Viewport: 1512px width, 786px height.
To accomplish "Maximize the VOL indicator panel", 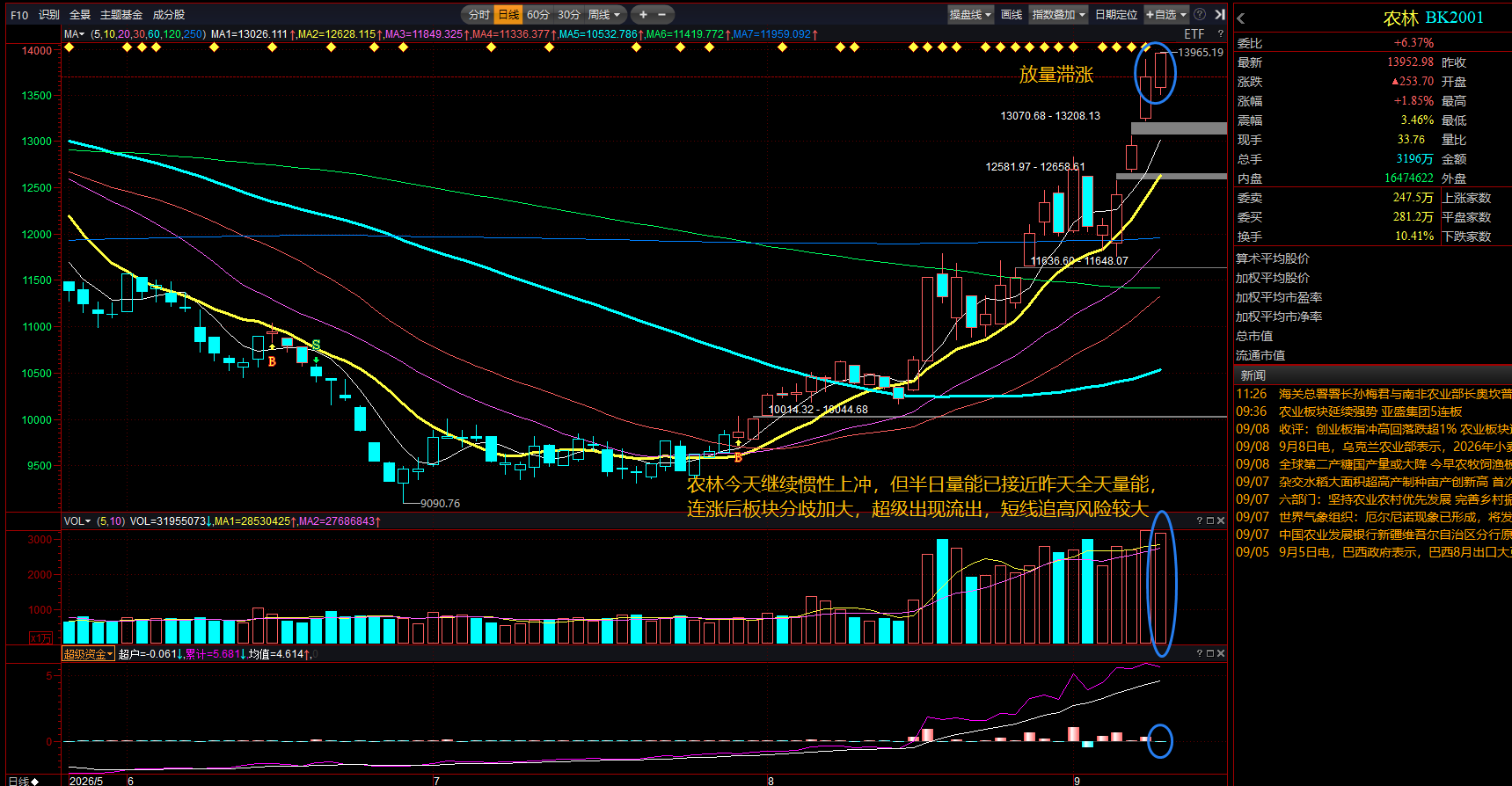I will (x=1210, y=521).
